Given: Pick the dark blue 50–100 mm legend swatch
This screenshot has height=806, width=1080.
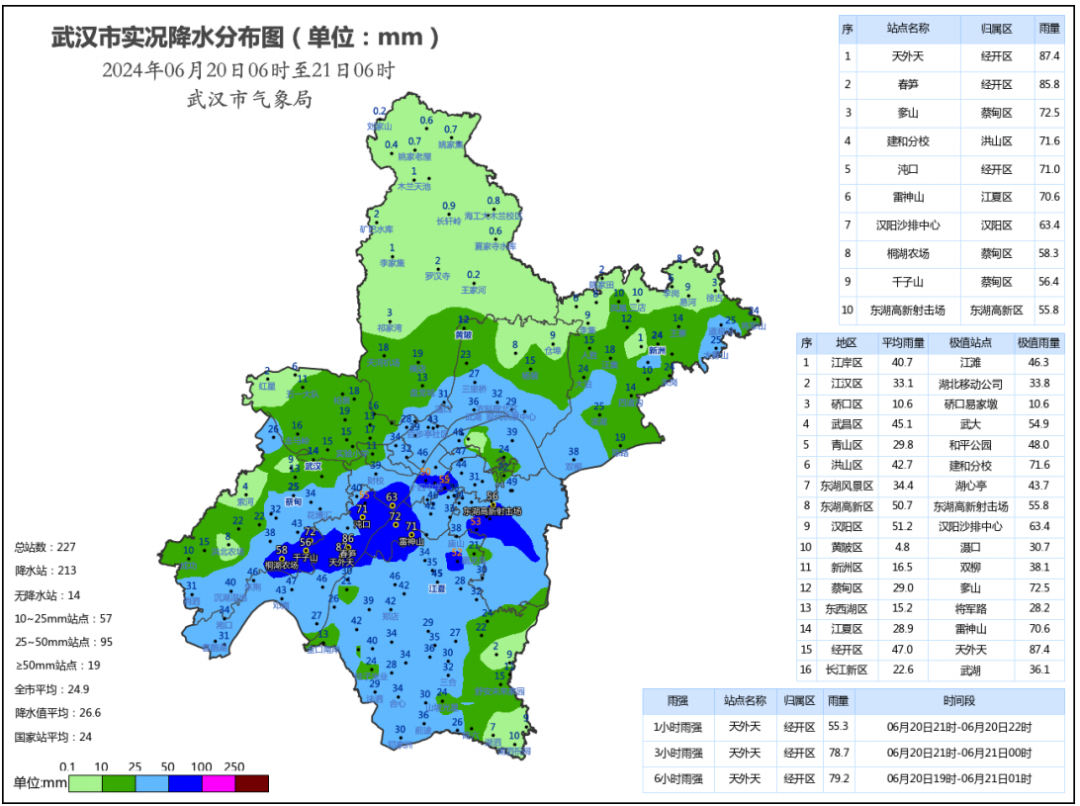Looking at the screenshot, I should 185,783.
